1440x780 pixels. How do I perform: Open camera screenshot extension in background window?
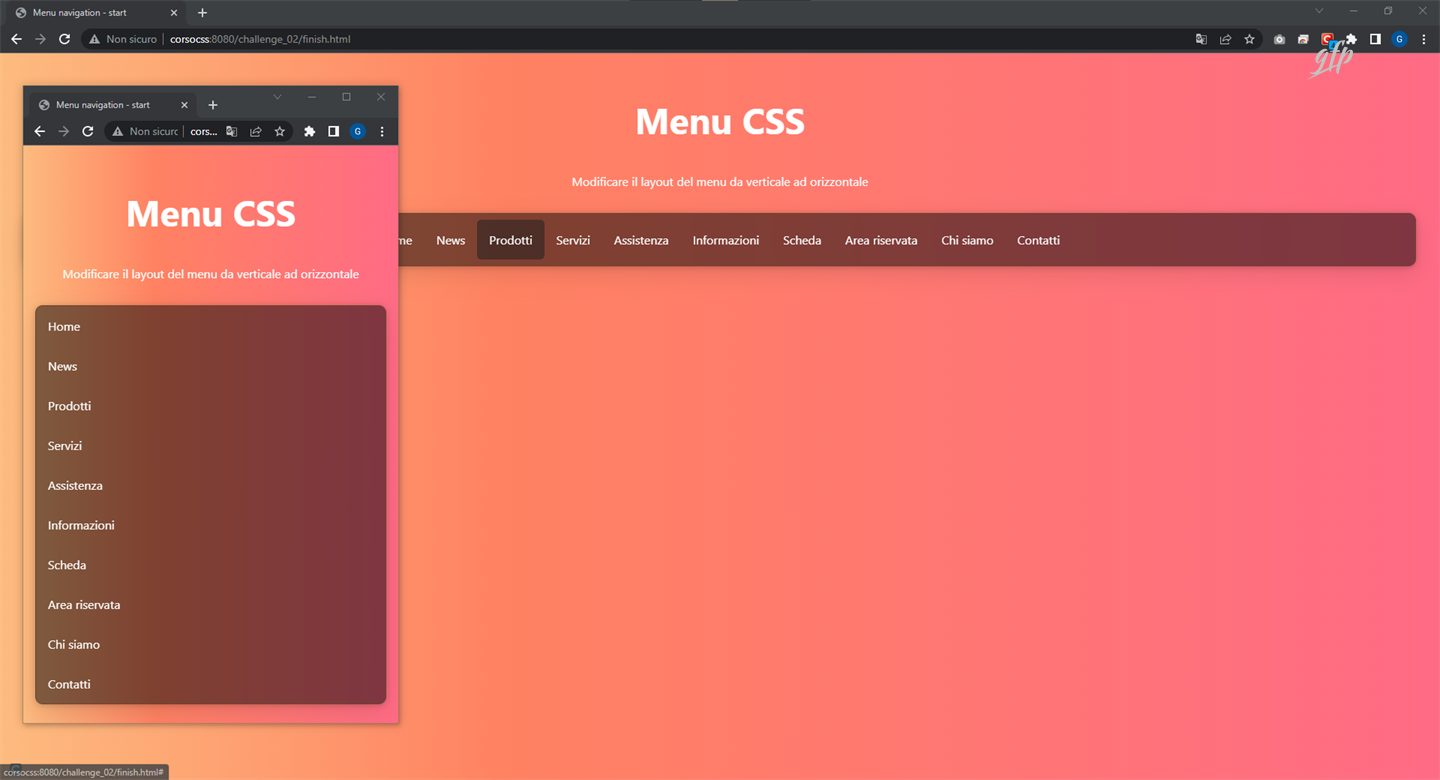(1279, 39)
